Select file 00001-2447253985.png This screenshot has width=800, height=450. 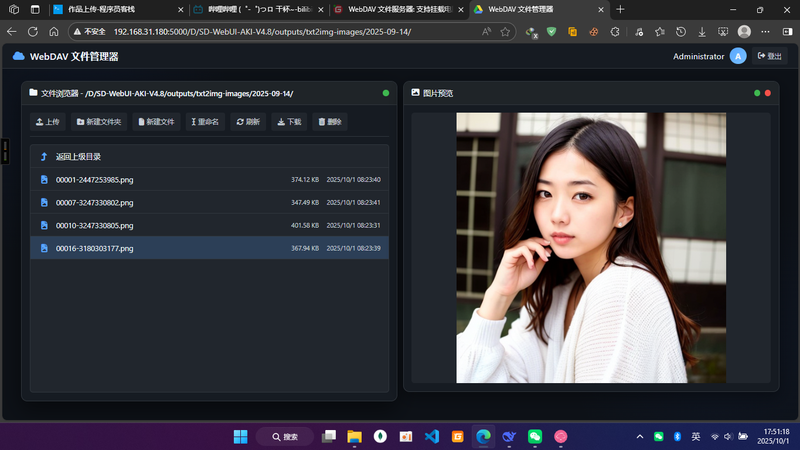tap(209, 180)
